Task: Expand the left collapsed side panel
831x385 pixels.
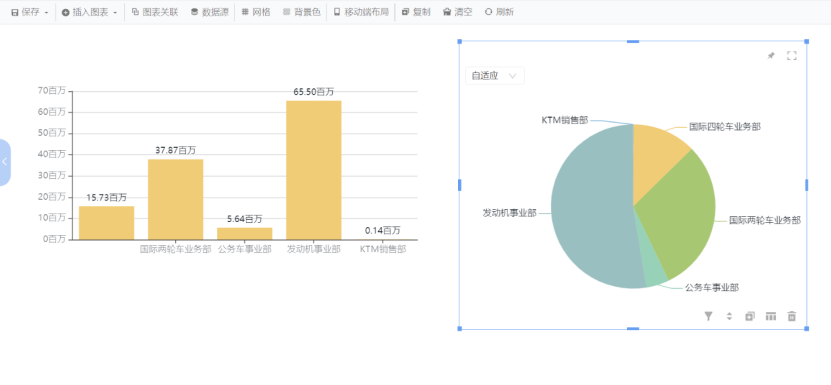Action: pyautogui.click(x=4, y=162)
